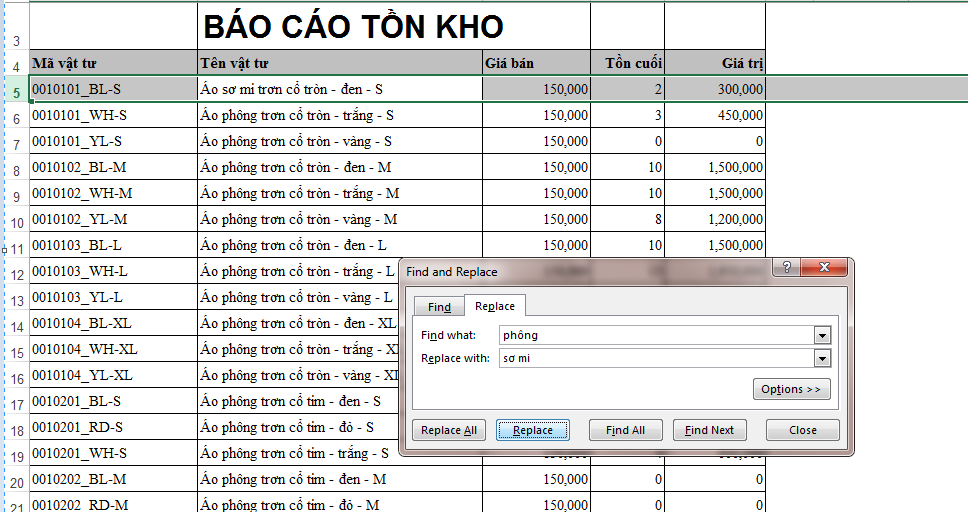Select the Replace tab
Screen dimensions: 968x512
[x=495, y=307]
